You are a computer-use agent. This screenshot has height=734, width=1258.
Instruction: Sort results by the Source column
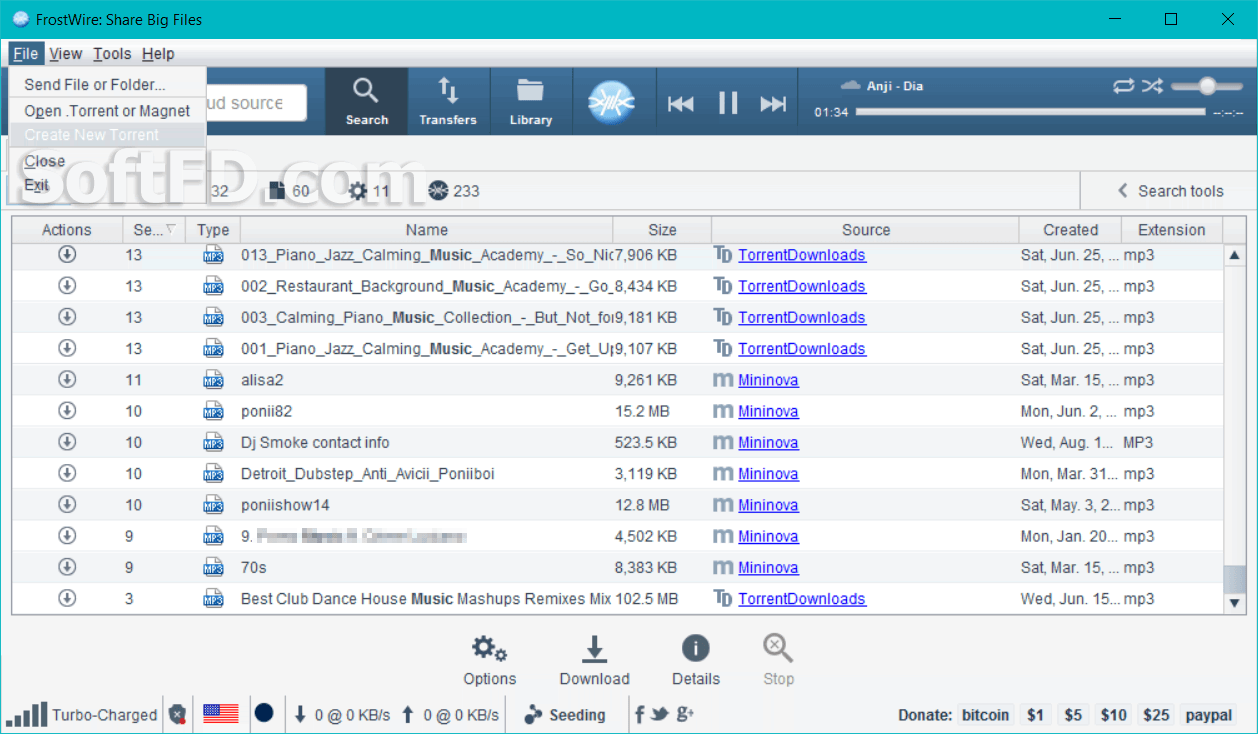[x=866, y=230]
